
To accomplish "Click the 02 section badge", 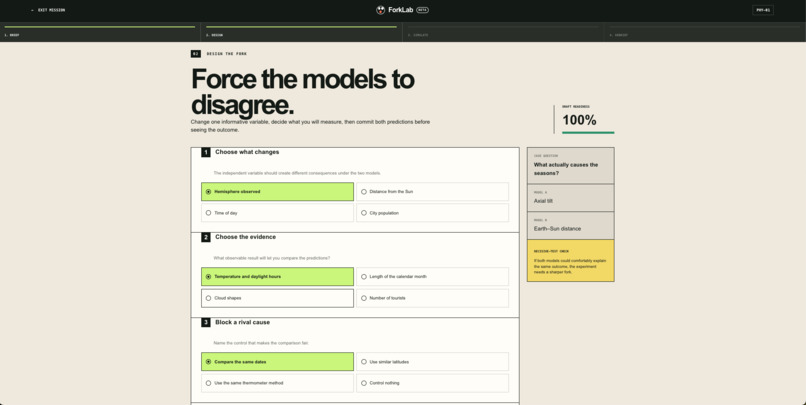I will tap(196, 54).
